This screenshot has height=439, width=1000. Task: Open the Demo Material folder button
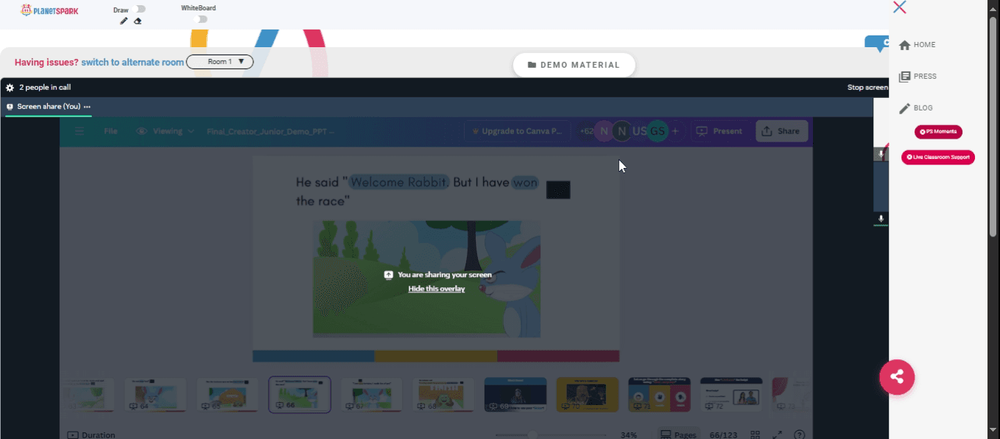[x=574, y=65]
